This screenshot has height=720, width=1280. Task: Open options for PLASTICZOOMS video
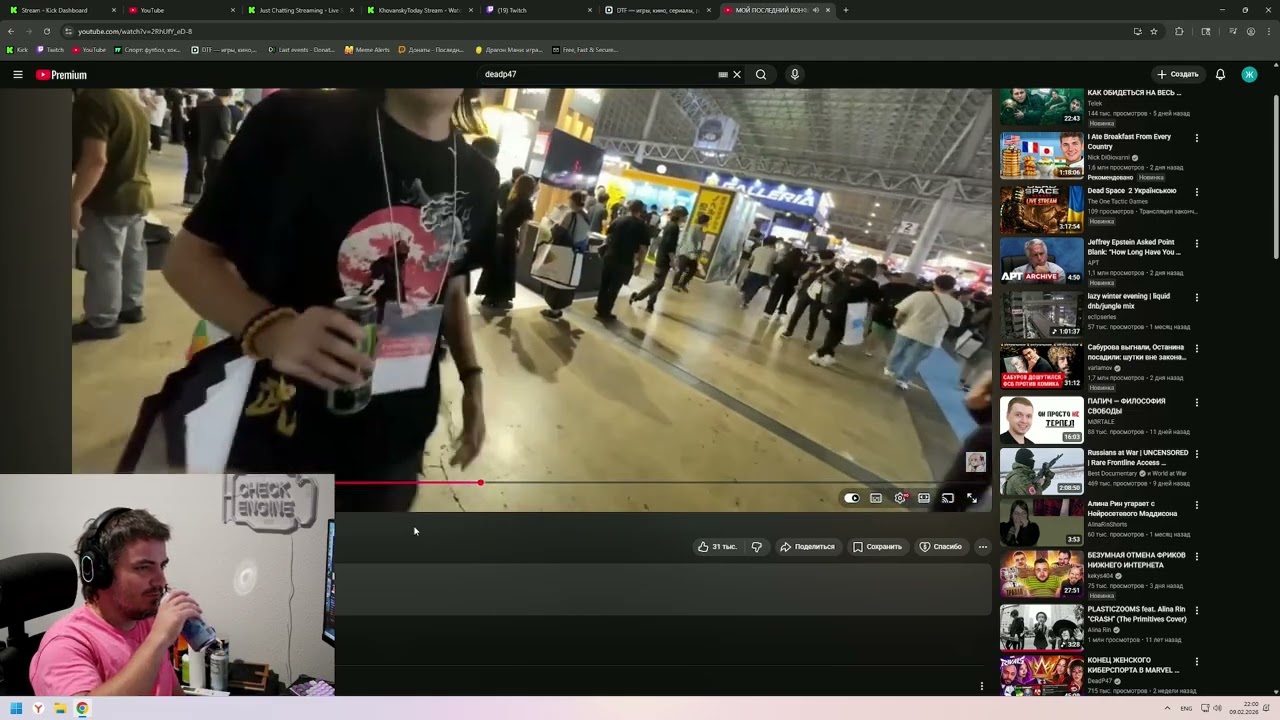[x=1197, y=610]
